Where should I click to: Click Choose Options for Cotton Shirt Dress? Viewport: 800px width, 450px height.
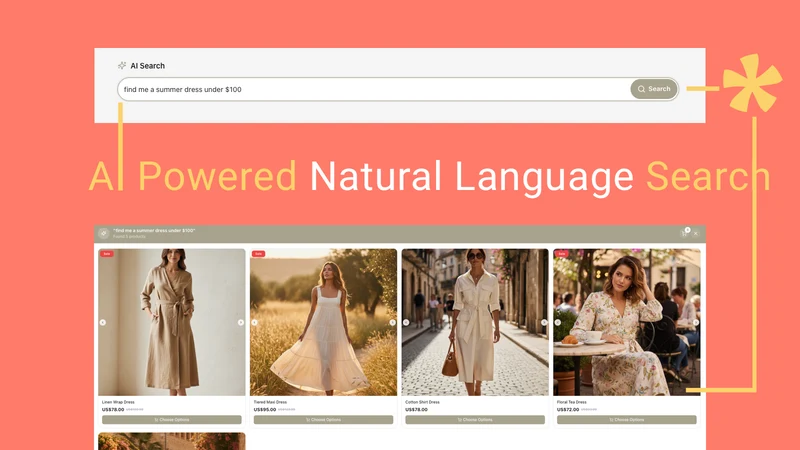(x=475, y=420)
